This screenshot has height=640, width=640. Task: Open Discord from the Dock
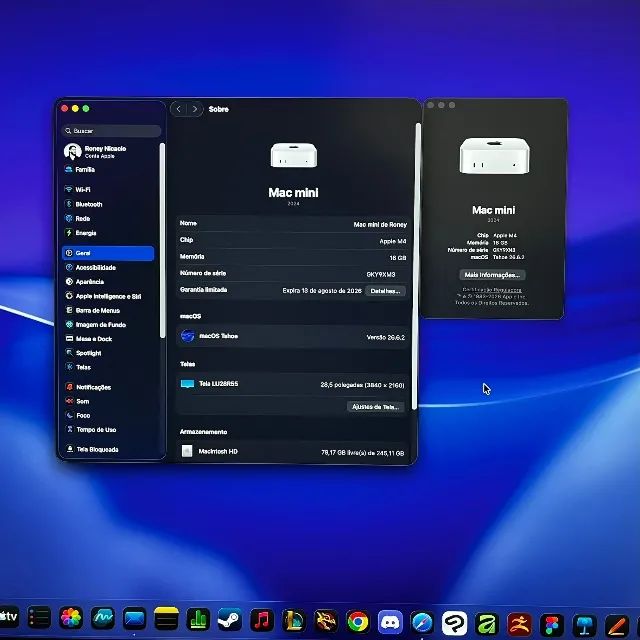(x=390, y=622)
